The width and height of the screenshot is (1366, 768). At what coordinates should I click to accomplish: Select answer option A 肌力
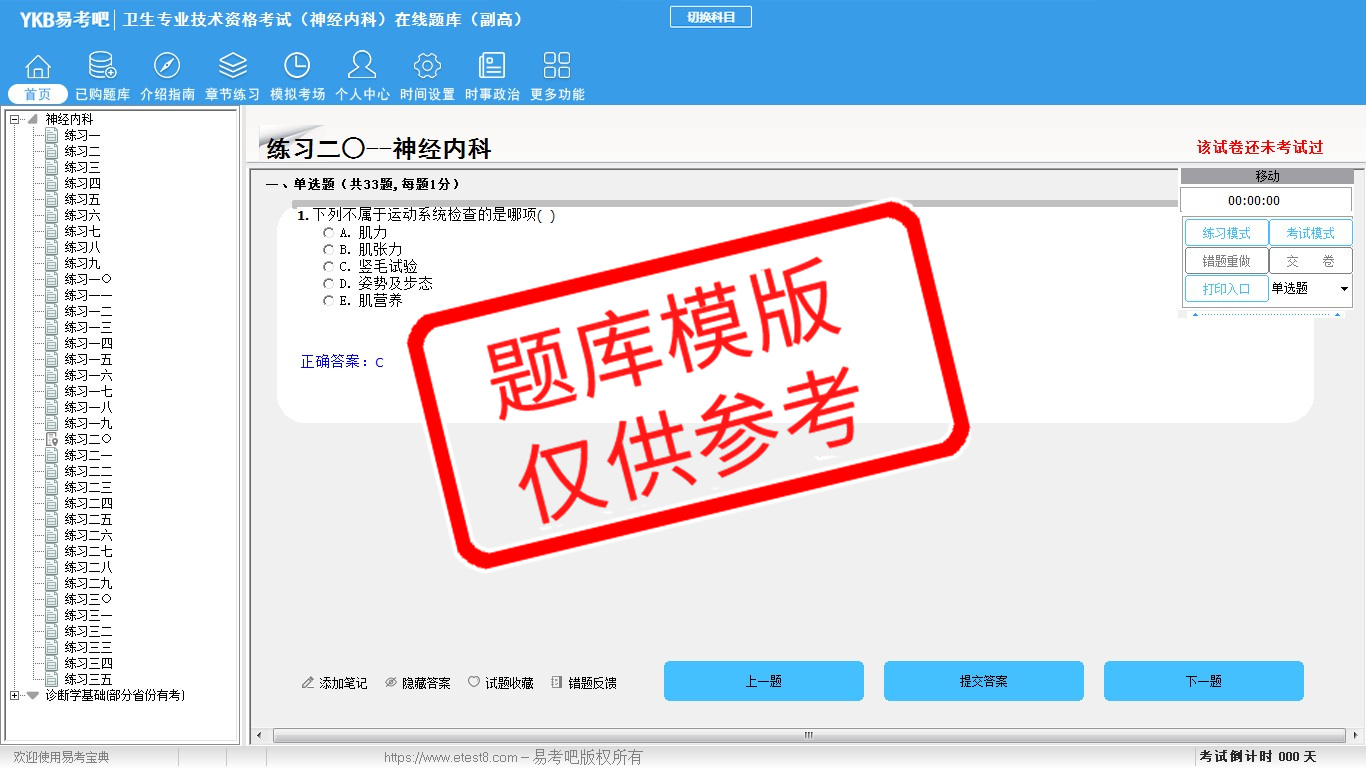[x=328, y=233]
